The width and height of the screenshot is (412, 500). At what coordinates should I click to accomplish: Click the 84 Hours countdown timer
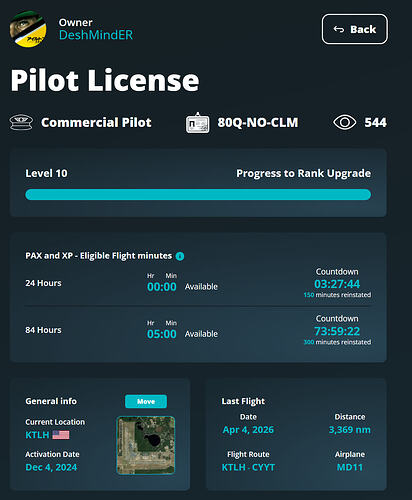pyautogui.click(x=337, y=331)
